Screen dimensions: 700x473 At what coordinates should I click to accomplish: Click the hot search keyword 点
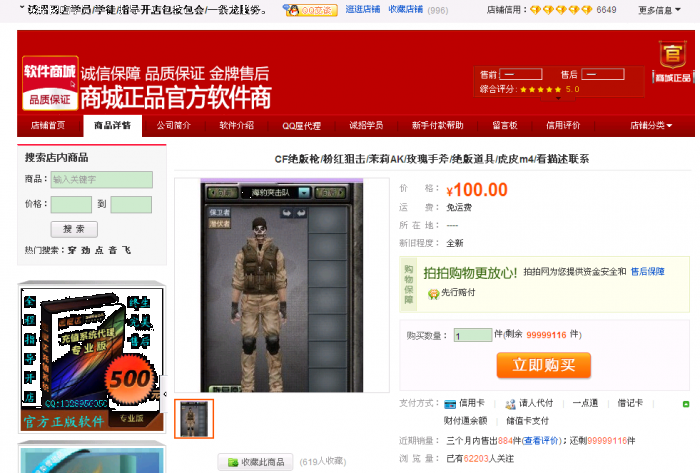(99, 250)
